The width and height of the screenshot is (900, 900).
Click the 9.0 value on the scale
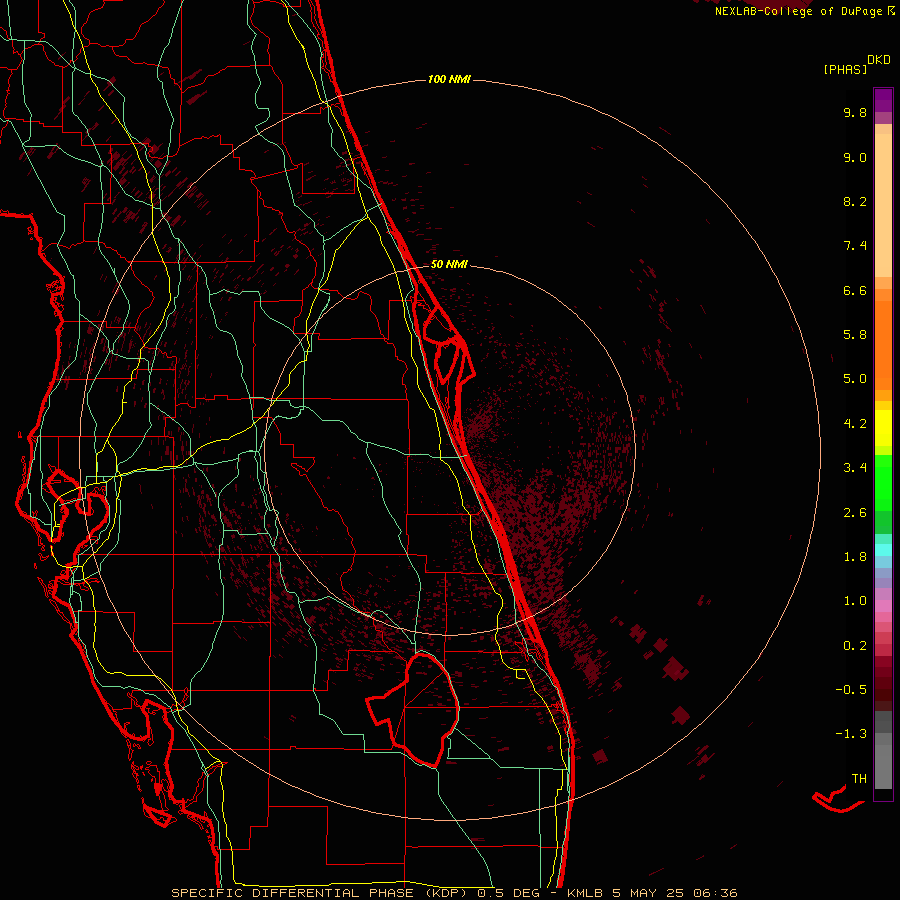(x=855, y=158)
